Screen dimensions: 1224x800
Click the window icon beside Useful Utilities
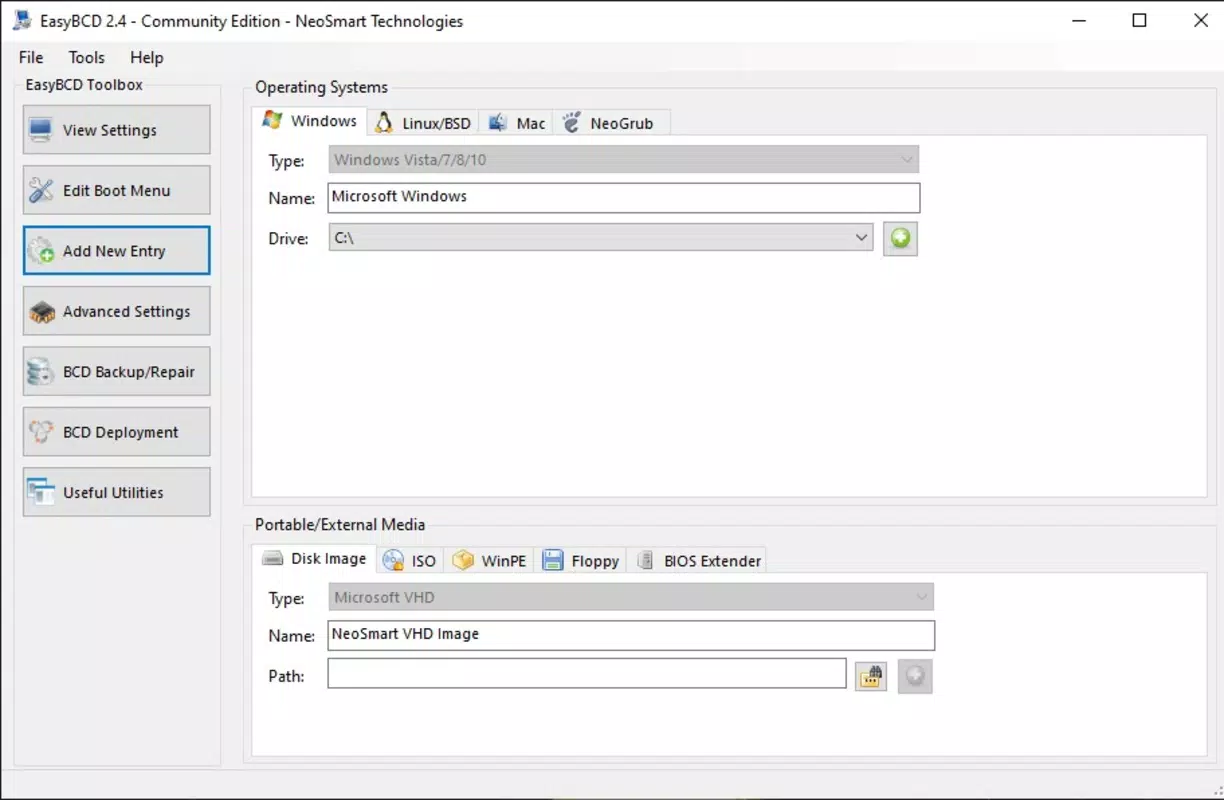41,492
